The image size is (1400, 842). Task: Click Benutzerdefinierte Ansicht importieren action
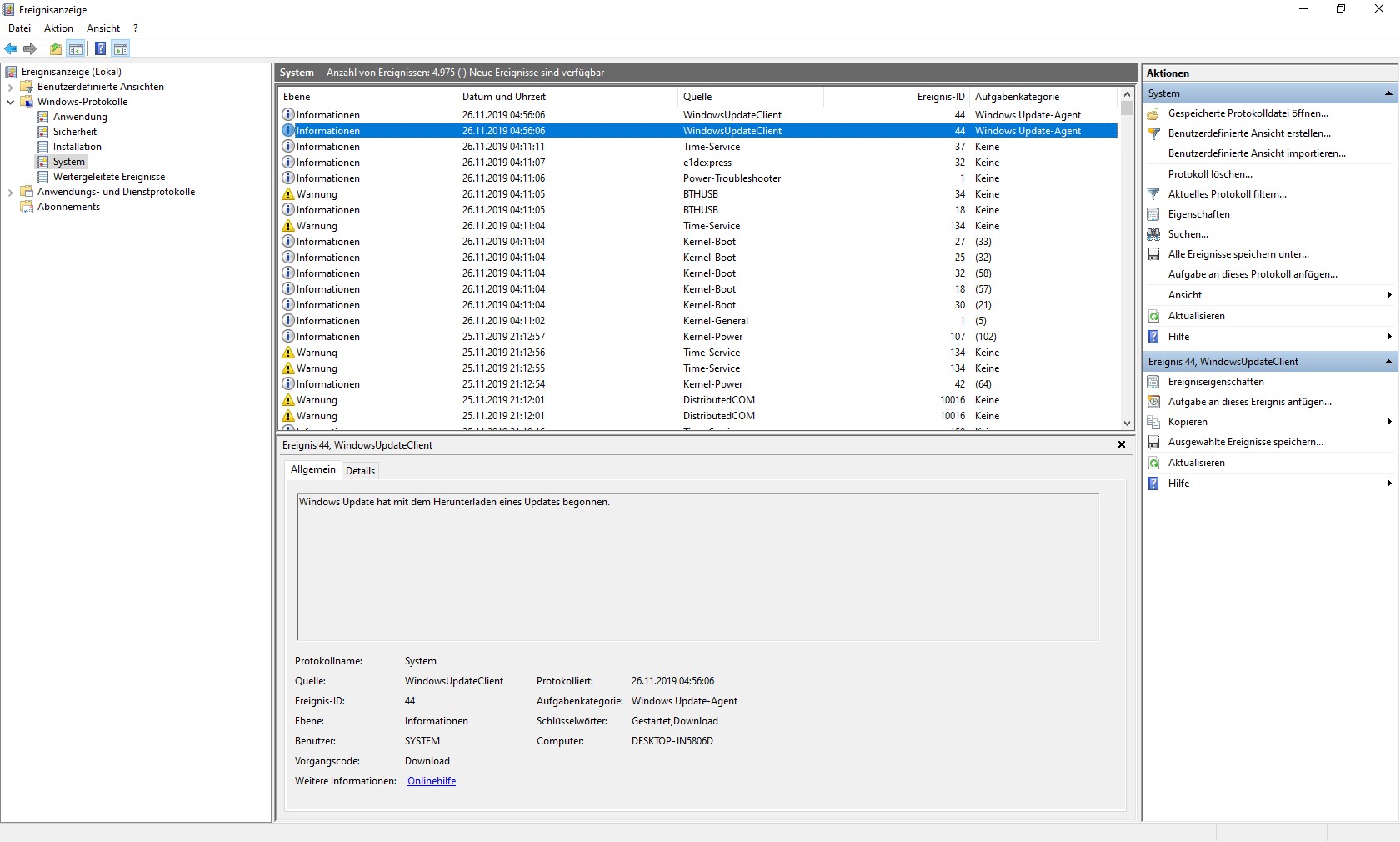[1257, 153]
